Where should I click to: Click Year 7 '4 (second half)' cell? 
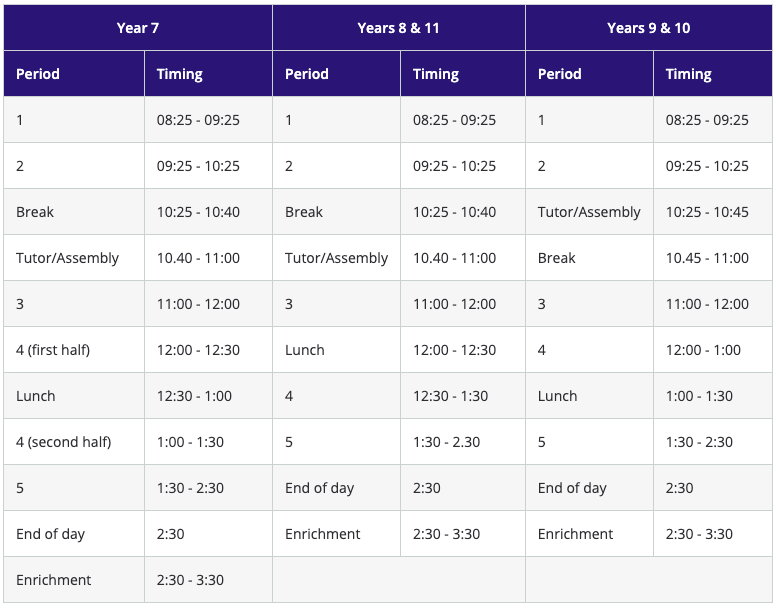coord(74,442)
